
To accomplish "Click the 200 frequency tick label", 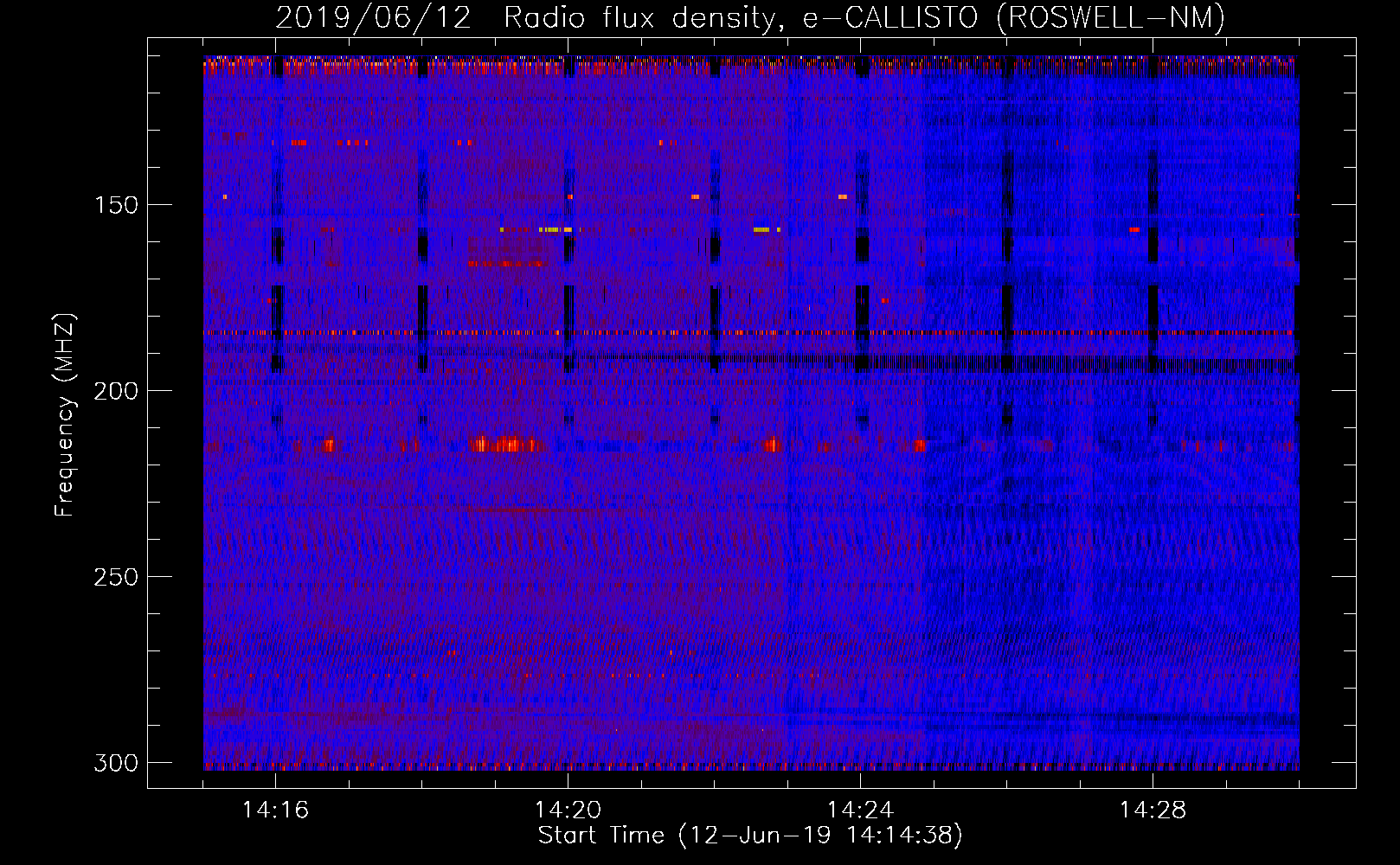I will [x=116, y=391].
